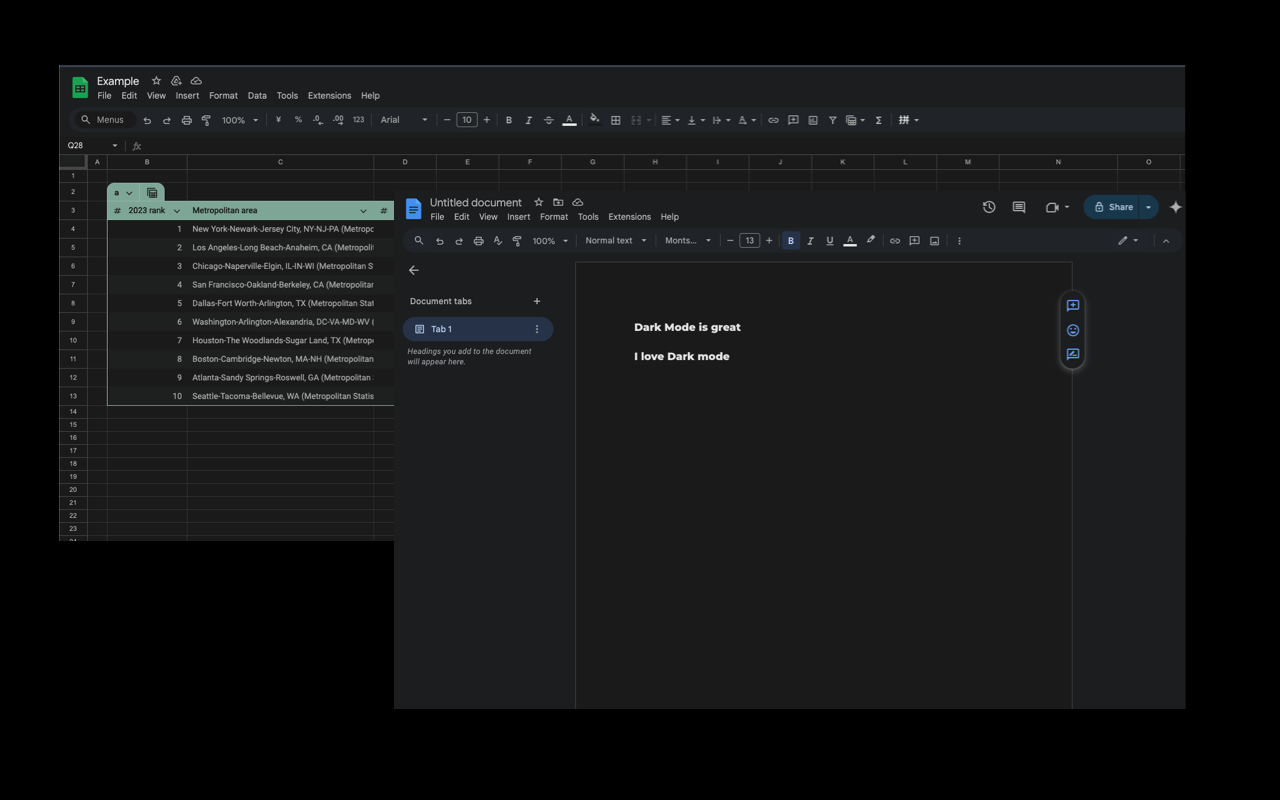Click the highlight color pen in Docs
The width and height of the screenshot is (1280, 800).
[x=871, y=241]
